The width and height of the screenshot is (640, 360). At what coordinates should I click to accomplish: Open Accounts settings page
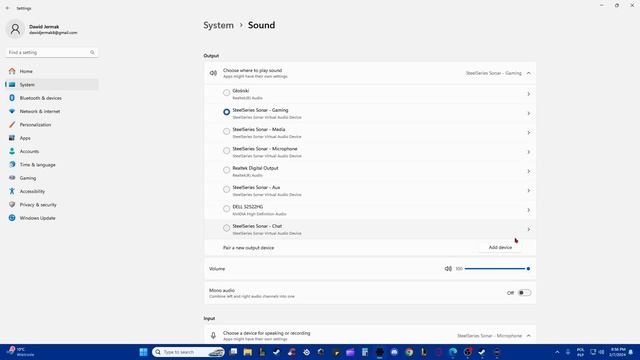coord(52,151)
